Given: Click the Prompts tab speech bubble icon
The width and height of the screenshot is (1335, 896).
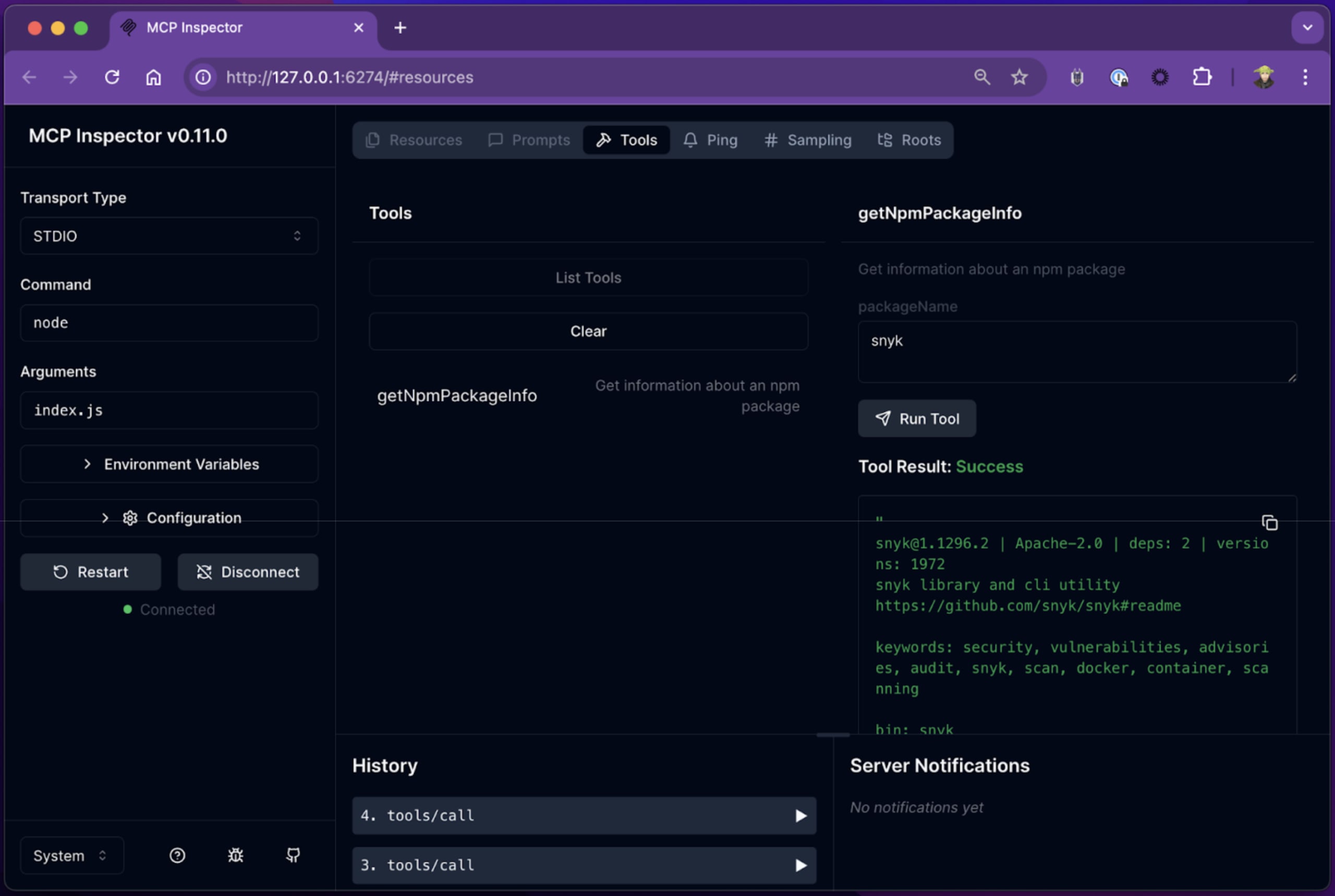Looking at the screenshot, I should point(495,140).
